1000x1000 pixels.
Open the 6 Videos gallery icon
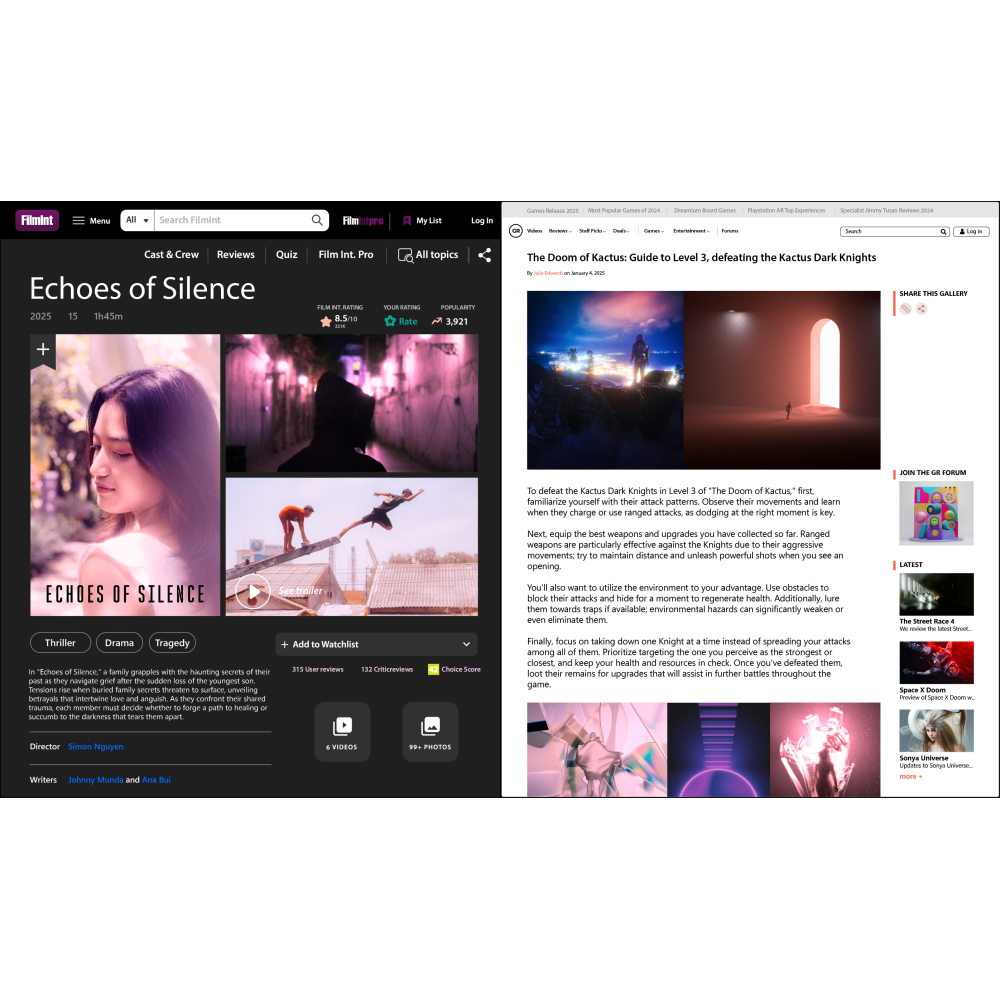pyautogui.click(x=342, y=727)
